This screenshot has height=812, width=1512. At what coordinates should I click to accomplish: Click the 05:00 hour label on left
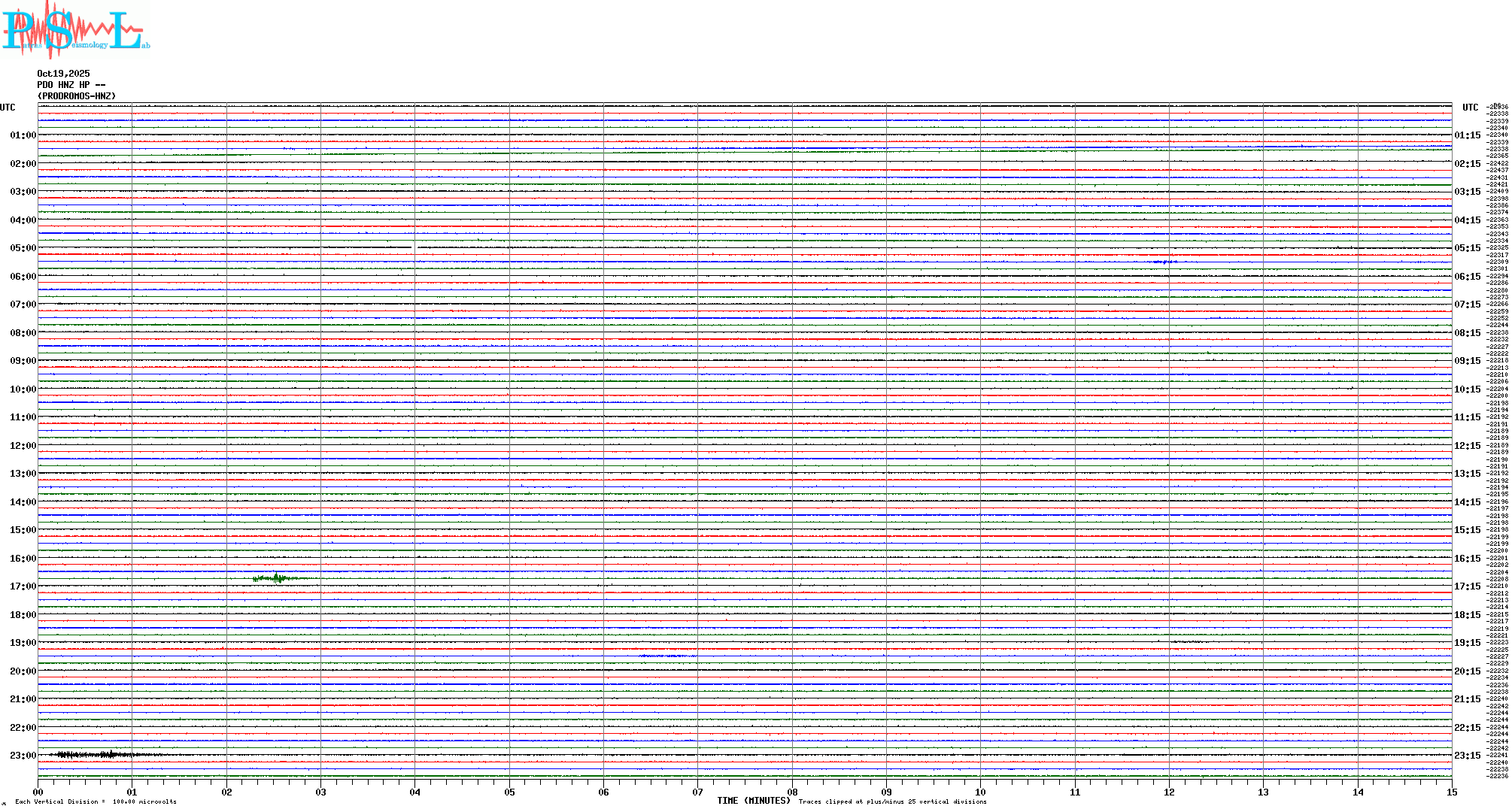click(23, 248)
